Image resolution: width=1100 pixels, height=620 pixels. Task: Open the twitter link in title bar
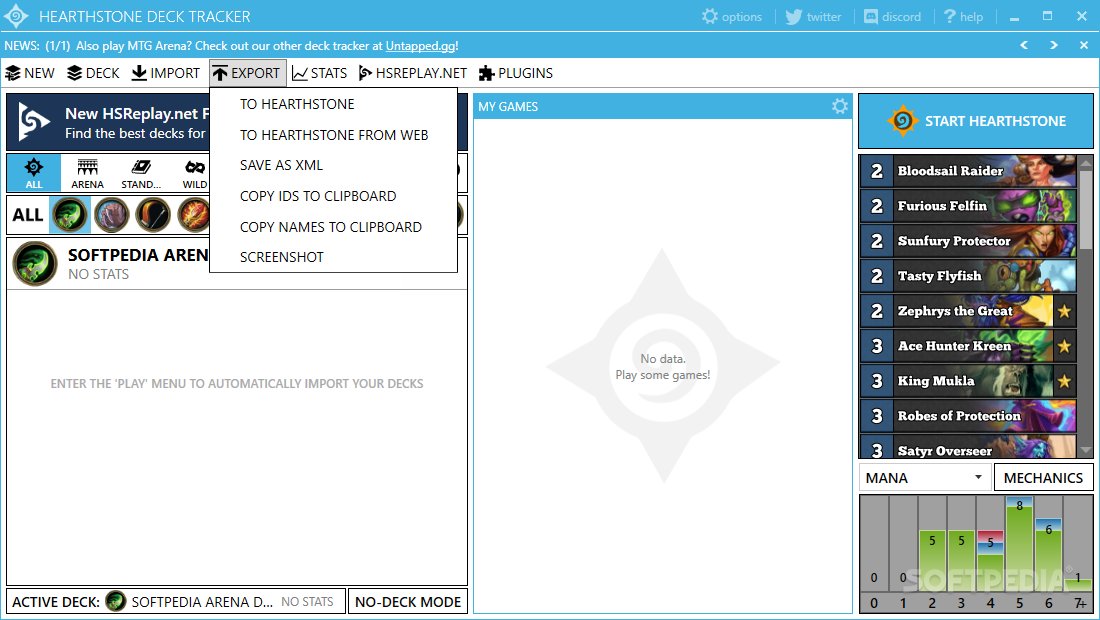click(x=813, y=16)
